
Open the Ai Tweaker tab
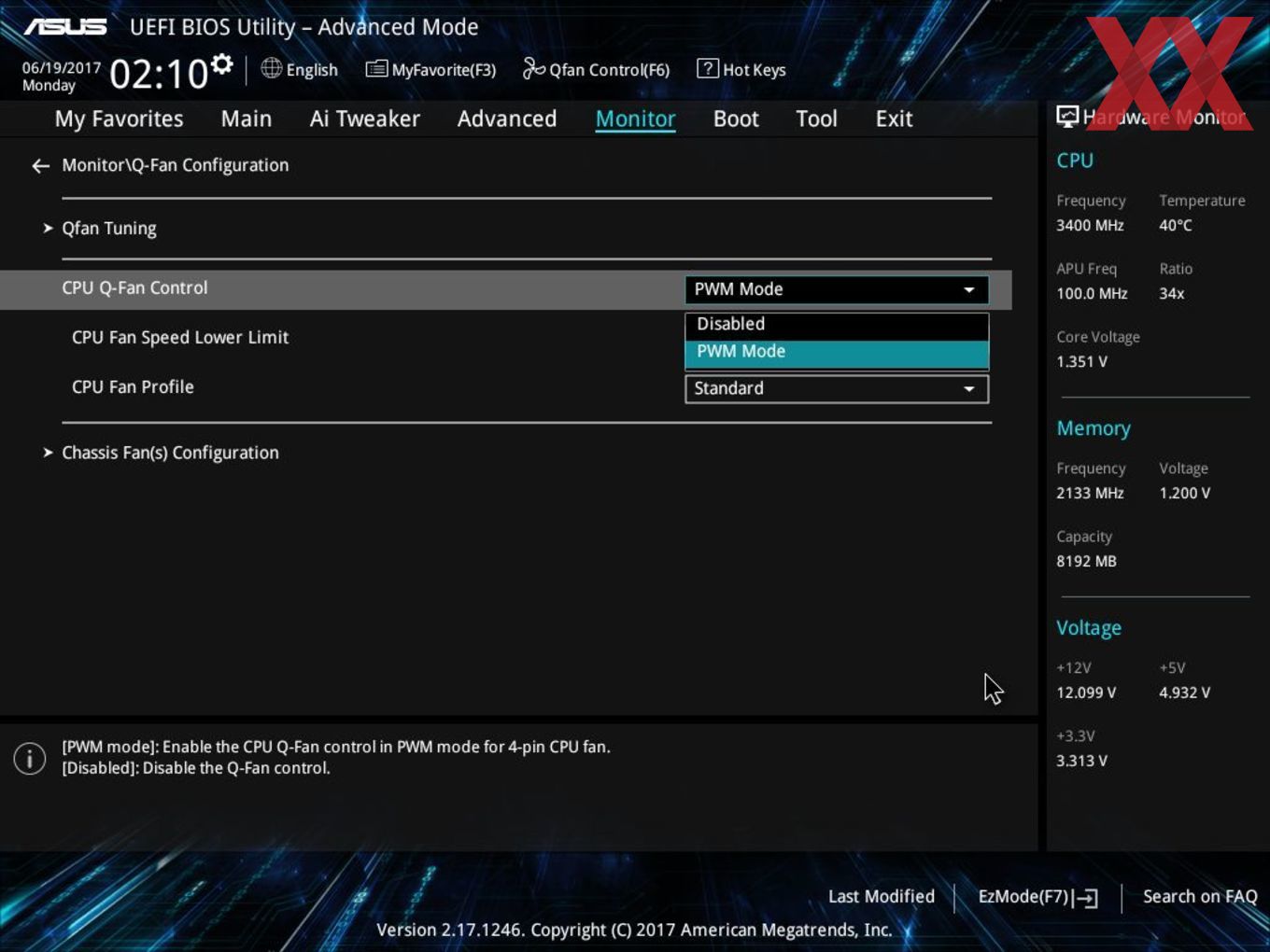pyautogui.click(x=365, y=119)
